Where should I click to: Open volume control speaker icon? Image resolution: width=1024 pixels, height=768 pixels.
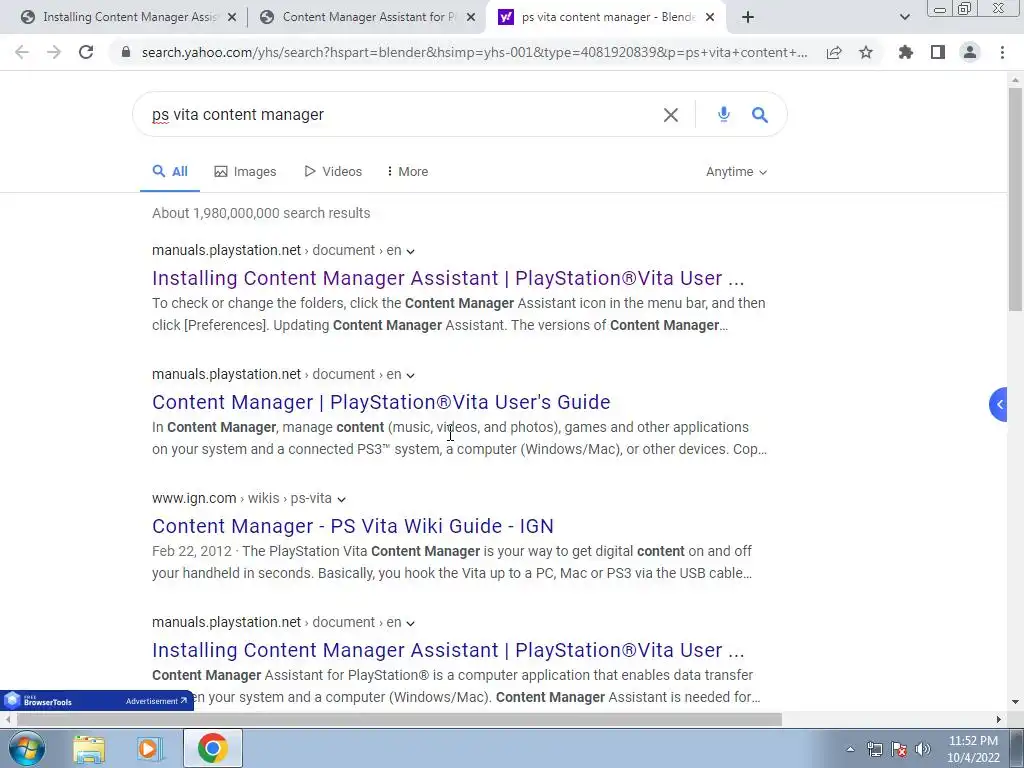pos(923,749)
